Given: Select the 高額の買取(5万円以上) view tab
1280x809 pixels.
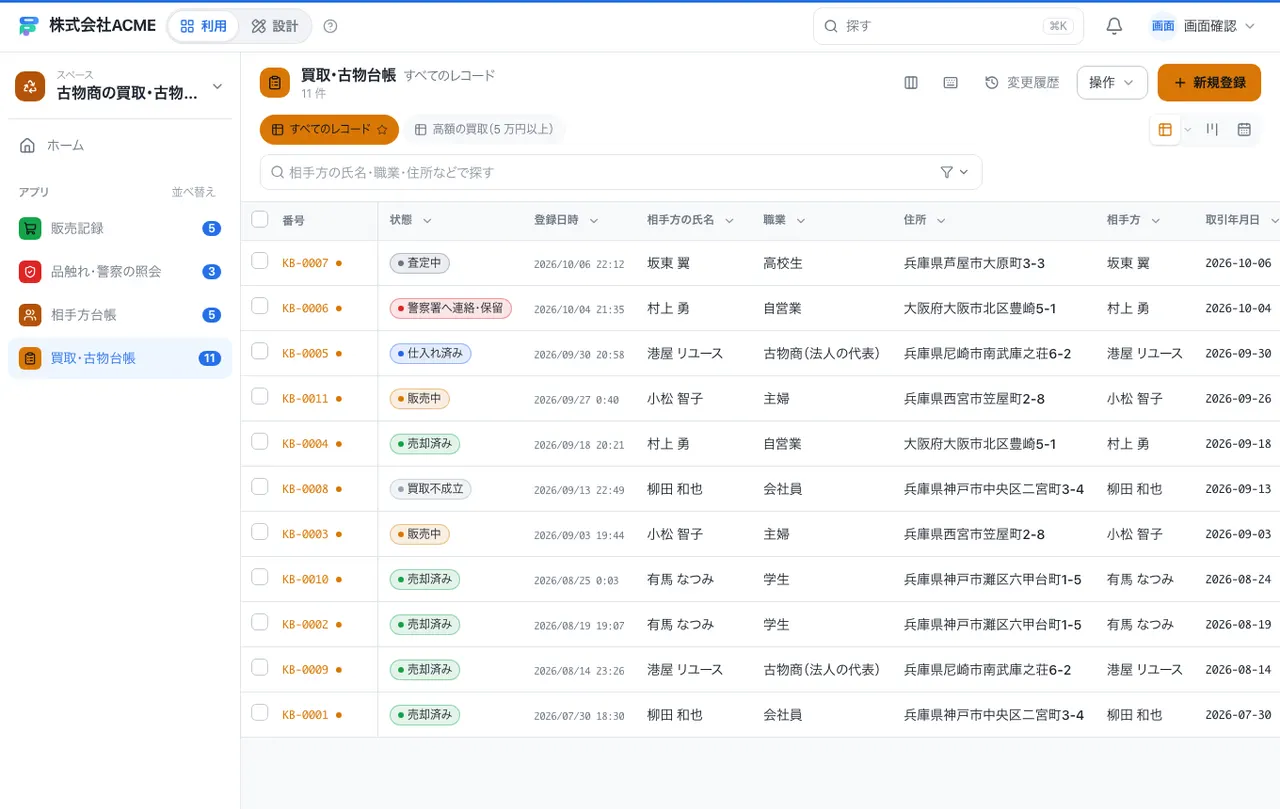Looking at the screenshot, I should 484,129.
